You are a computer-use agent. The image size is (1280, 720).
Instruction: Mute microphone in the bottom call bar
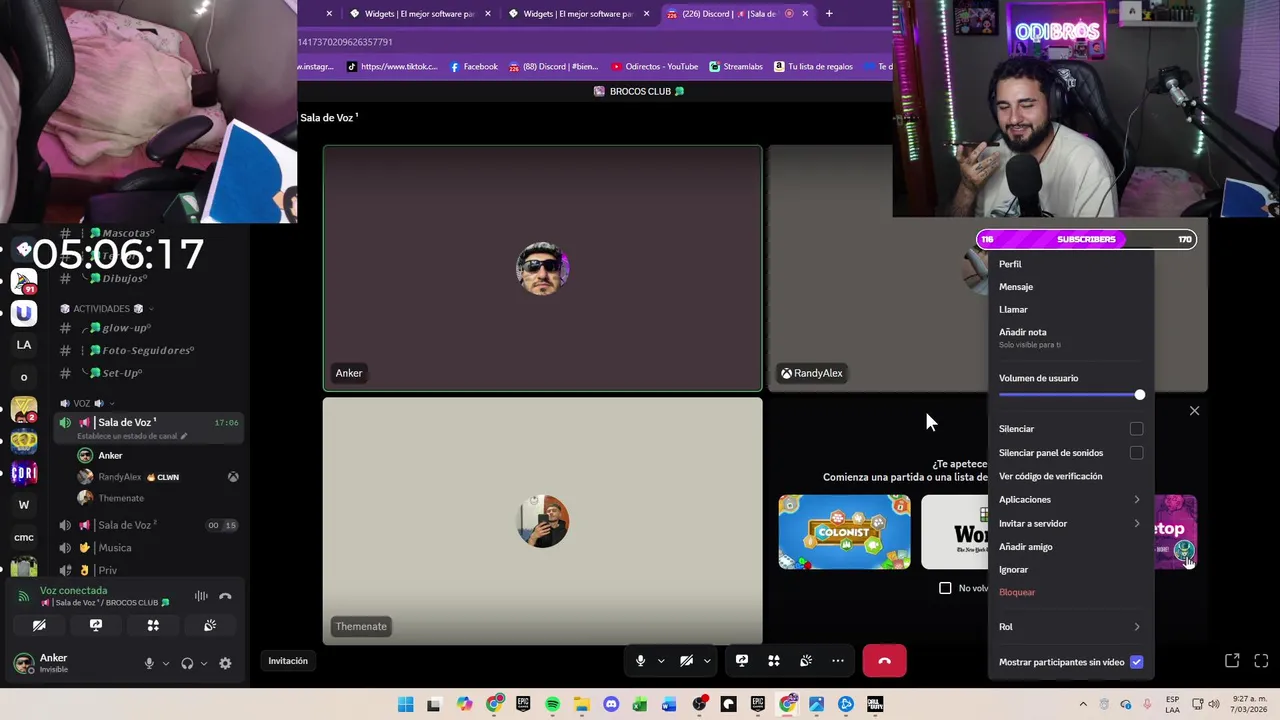(641, 661)
